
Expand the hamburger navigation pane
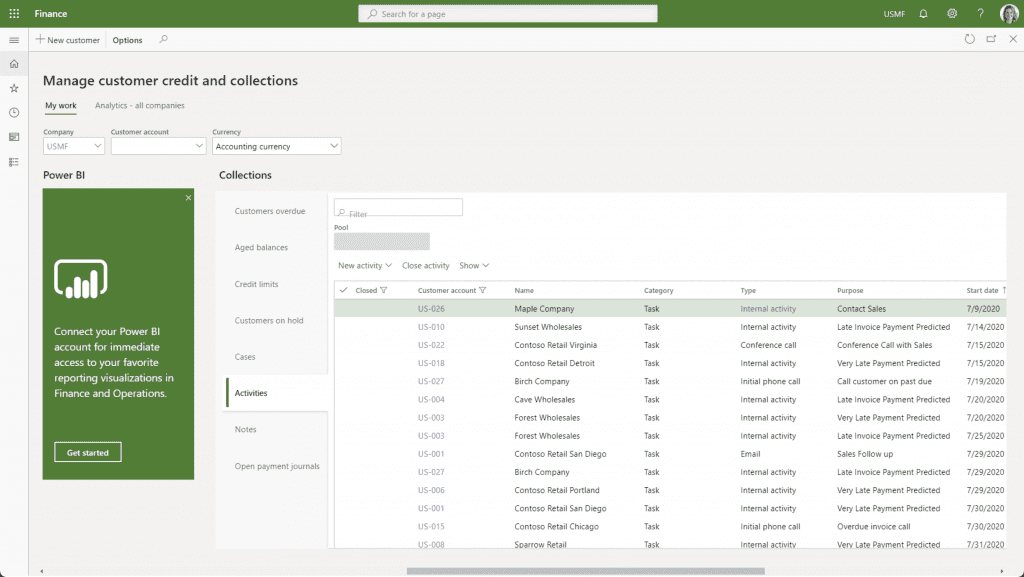click(14, 40)
